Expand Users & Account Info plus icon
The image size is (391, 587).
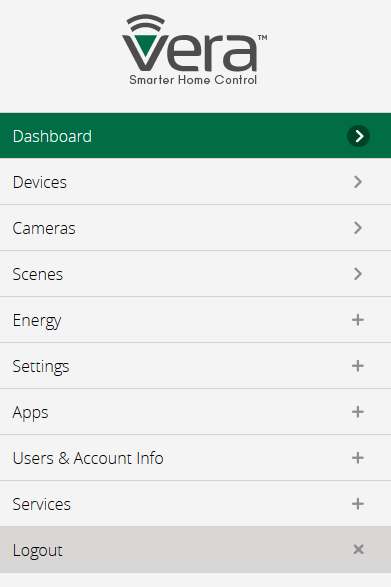(358, 458)
